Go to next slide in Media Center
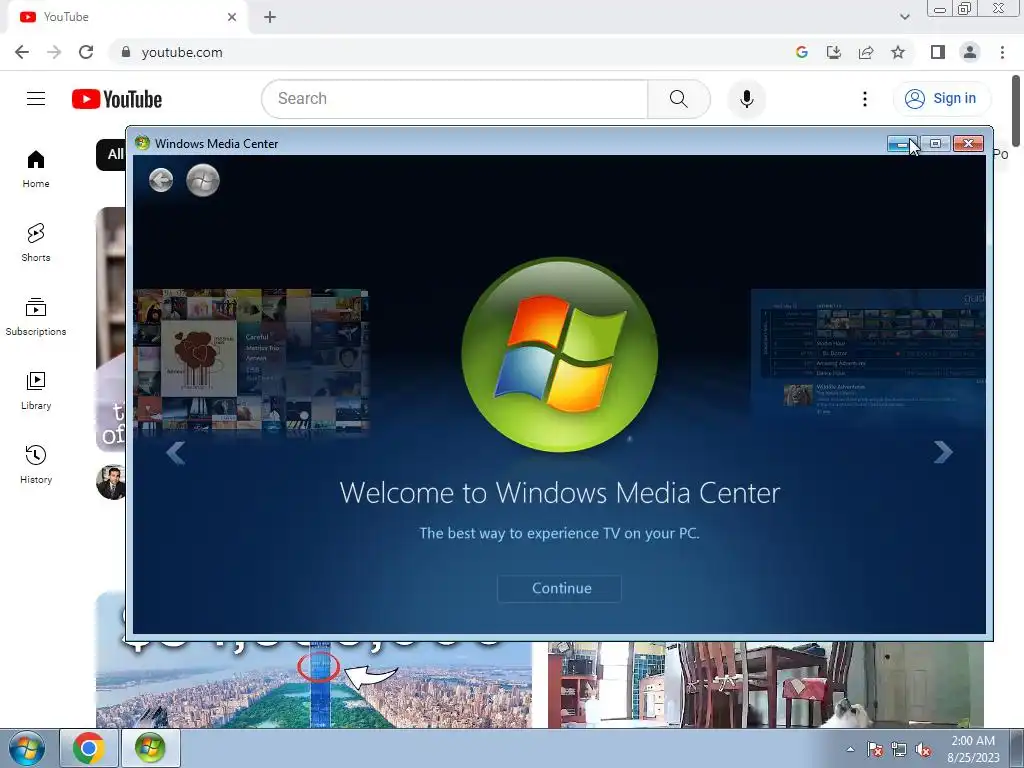 [942, 452]
